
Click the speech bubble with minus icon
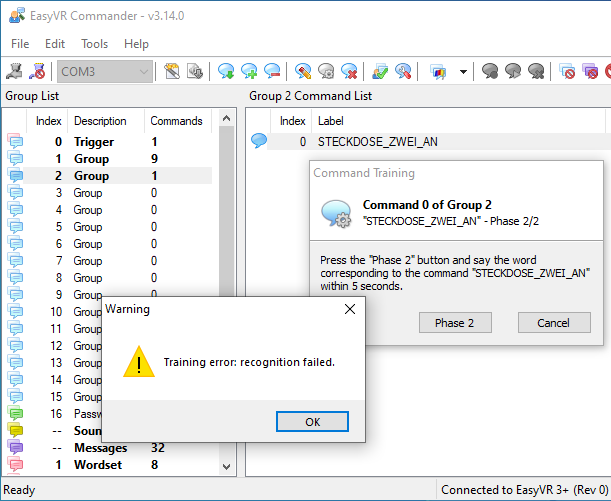272,71
